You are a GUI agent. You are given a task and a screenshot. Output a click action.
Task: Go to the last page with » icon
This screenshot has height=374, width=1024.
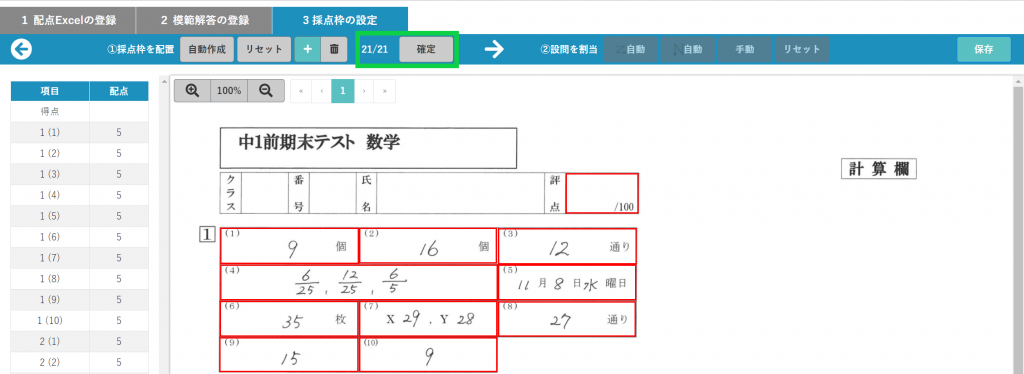(385, 91)
